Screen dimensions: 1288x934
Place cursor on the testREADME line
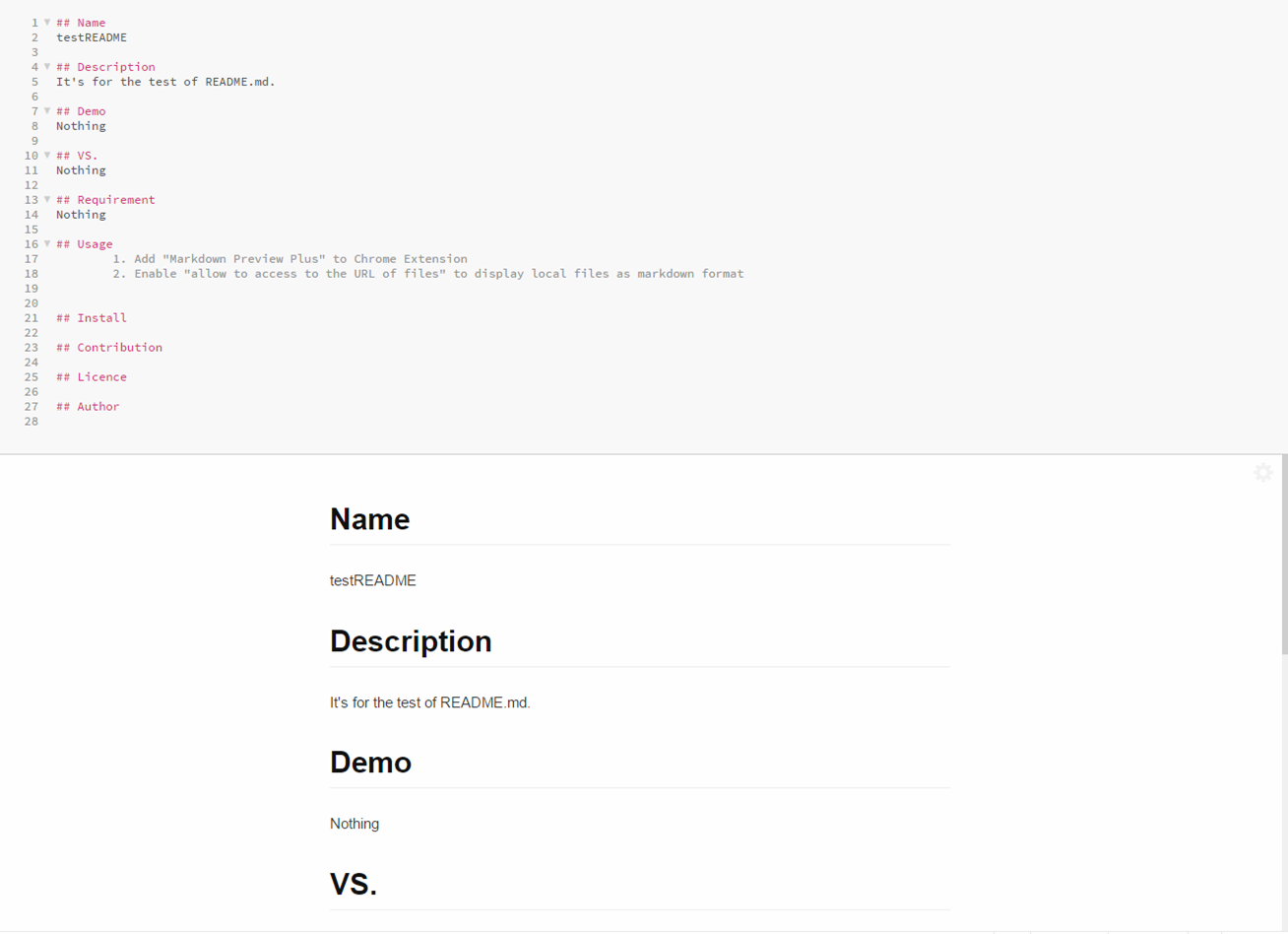(91, 37)
